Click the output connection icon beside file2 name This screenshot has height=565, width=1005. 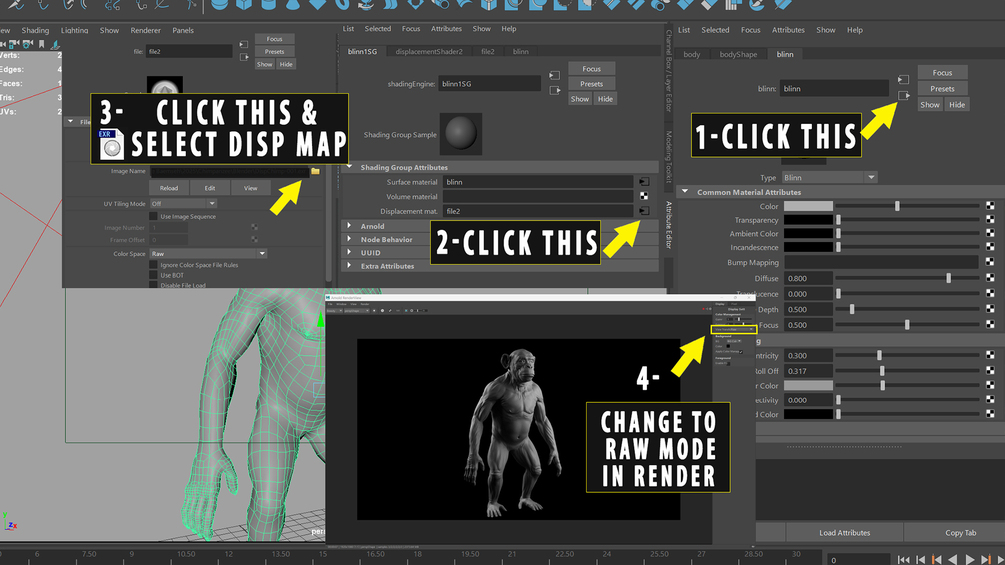tap(244, 57)
